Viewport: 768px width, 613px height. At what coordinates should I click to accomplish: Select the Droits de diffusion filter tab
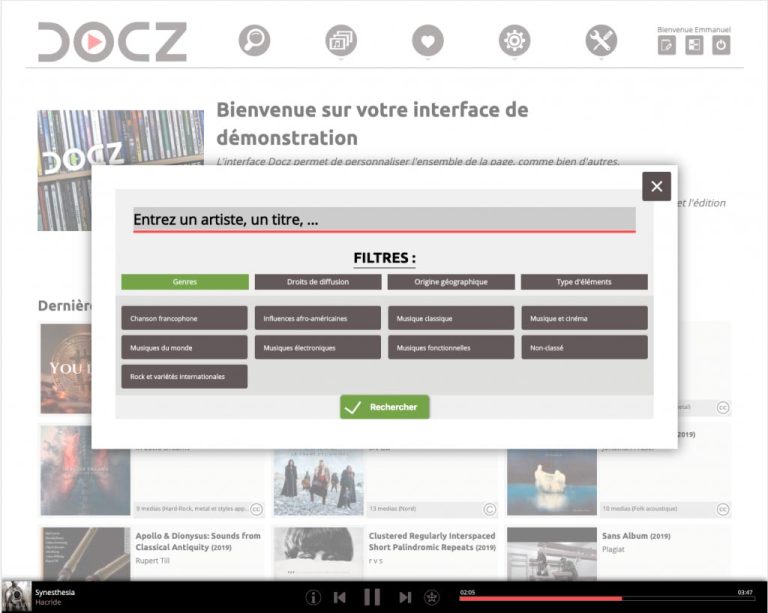318,282
